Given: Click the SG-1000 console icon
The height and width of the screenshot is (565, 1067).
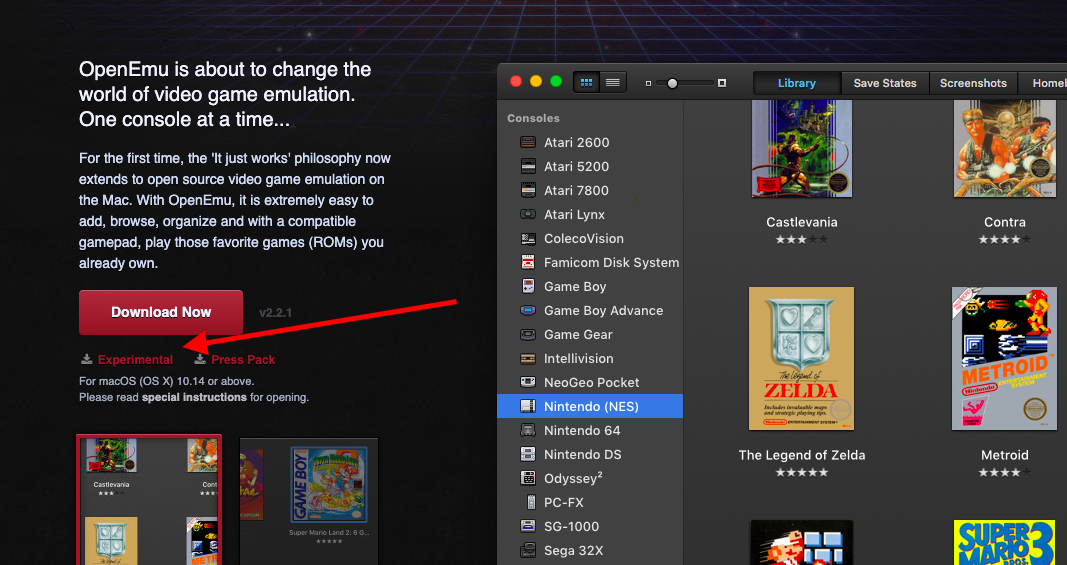Looking at the screenshot, I should (528, 526).
